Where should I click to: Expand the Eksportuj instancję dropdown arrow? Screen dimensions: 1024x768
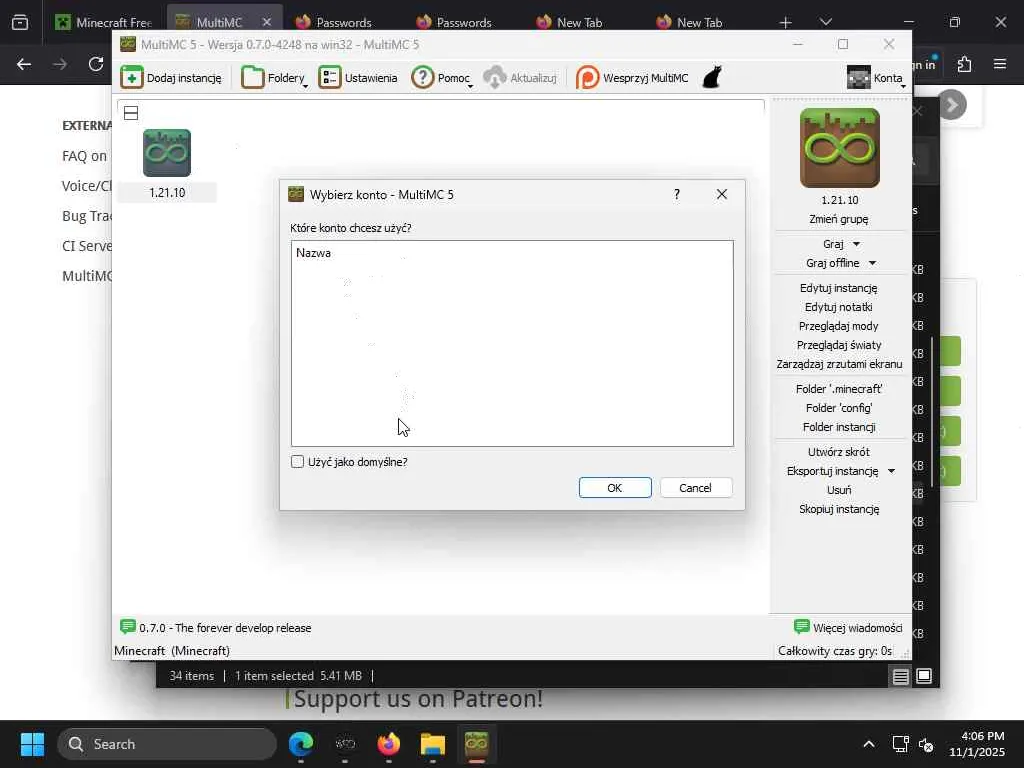[x=891, y=471]
